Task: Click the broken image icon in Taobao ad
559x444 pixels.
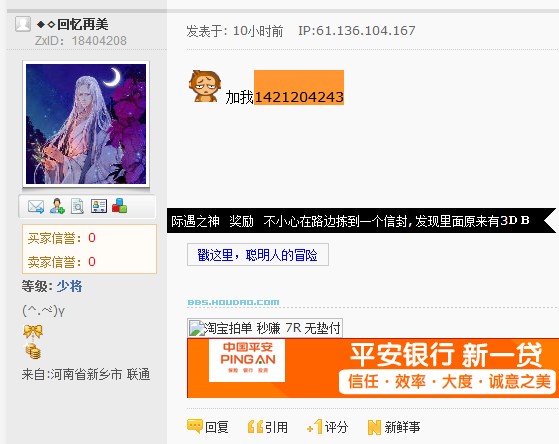Action: tap(196, 328)
